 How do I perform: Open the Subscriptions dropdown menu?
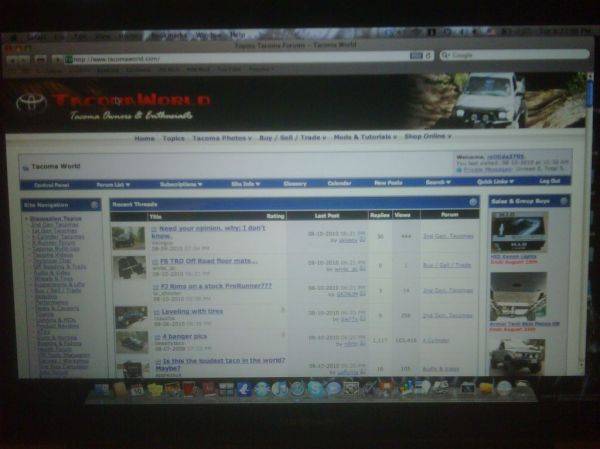pos(181,184)
